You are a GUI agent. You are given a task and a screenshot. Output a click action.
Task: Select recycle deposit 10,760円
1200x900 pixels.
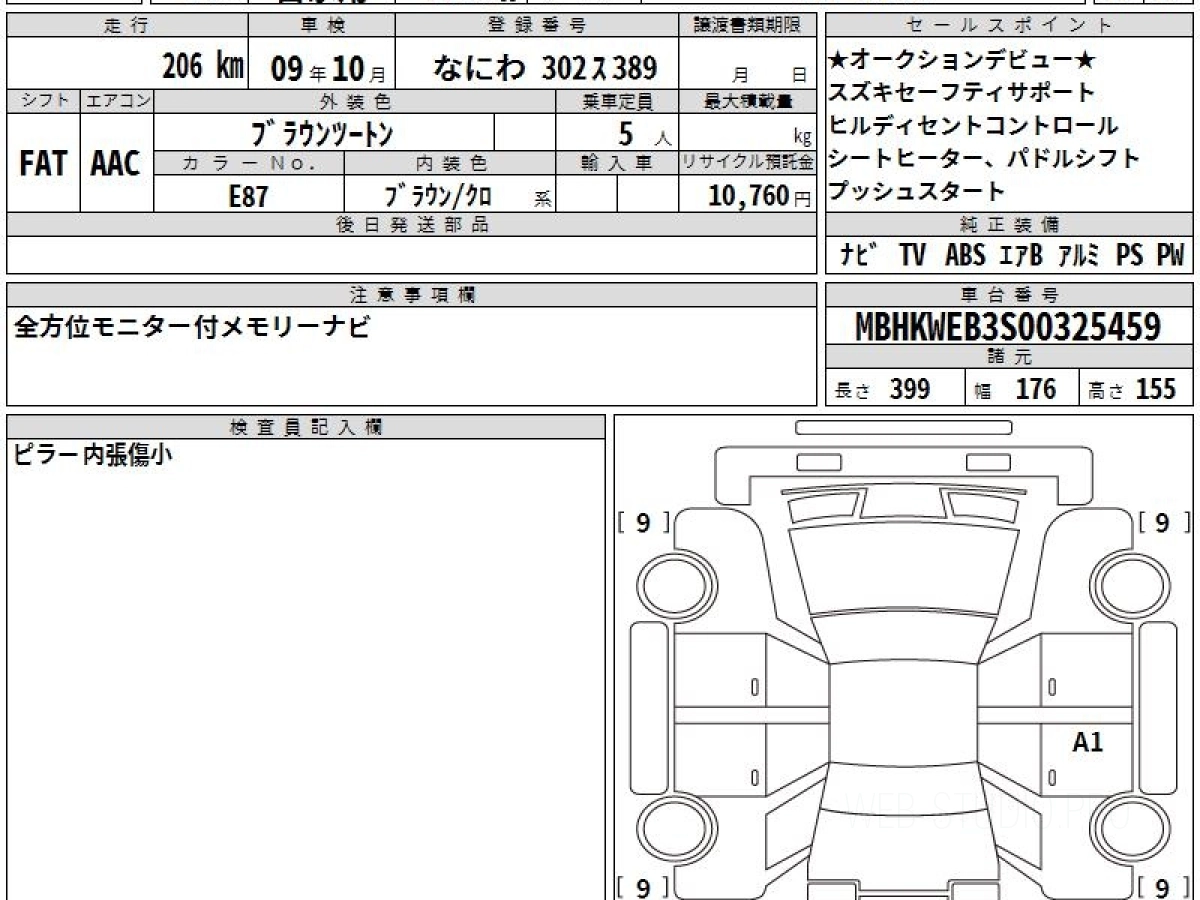[x=761, y=196]
